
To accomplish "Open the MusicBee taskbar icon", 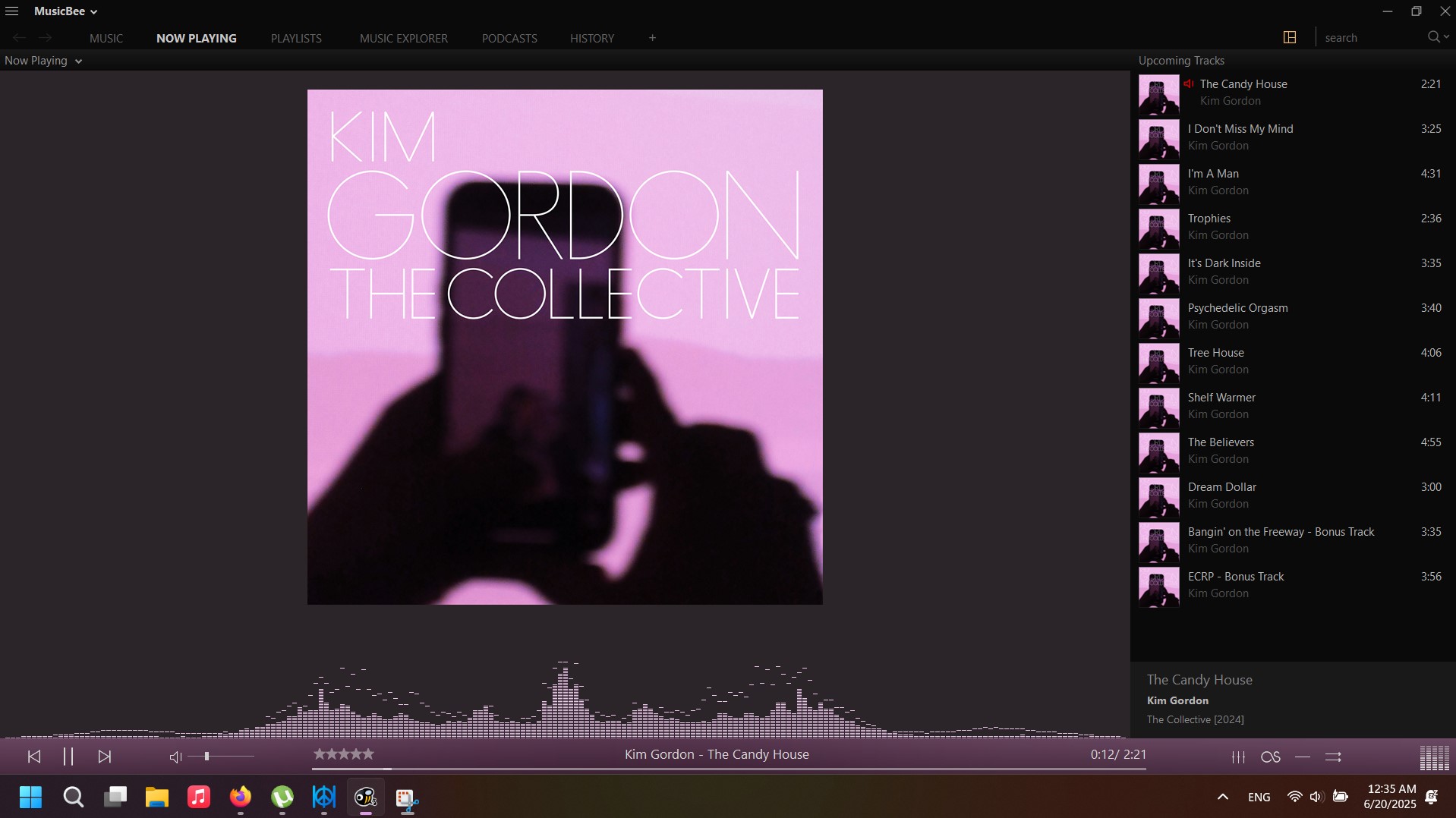I will tap(366, 798).
